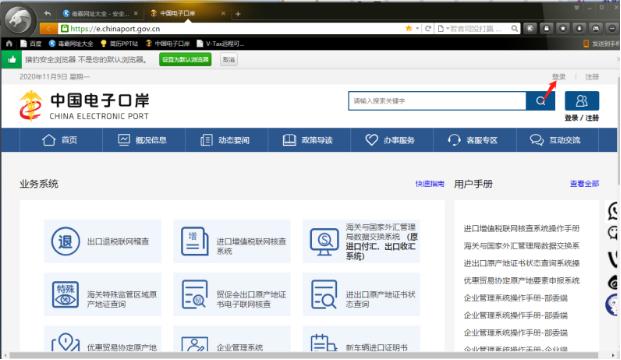This screenshot has height=360, width=621.
Task: Go back with the orange back button
Action: tap(48, 29)
